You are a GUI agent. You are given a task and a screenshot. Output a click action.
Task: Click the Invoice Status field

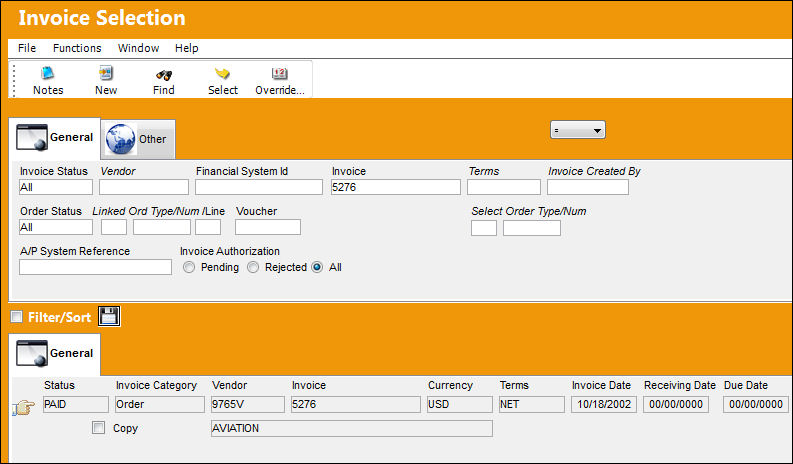point(56,187)
